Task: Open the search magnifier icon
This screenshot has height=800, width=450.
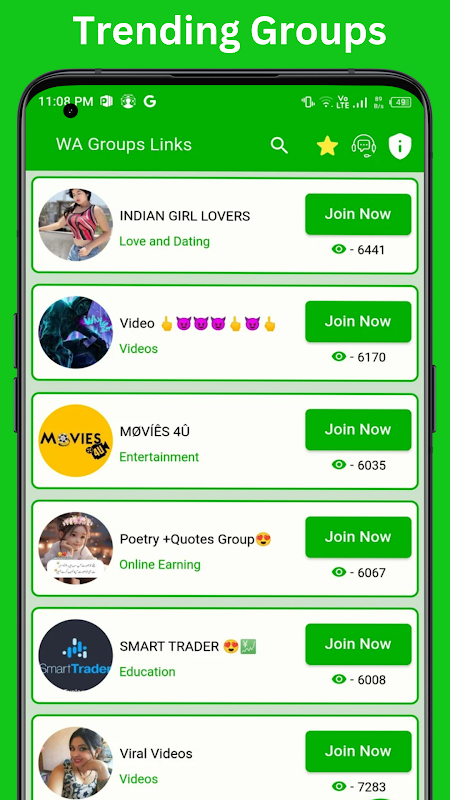Action: [279, 145]
